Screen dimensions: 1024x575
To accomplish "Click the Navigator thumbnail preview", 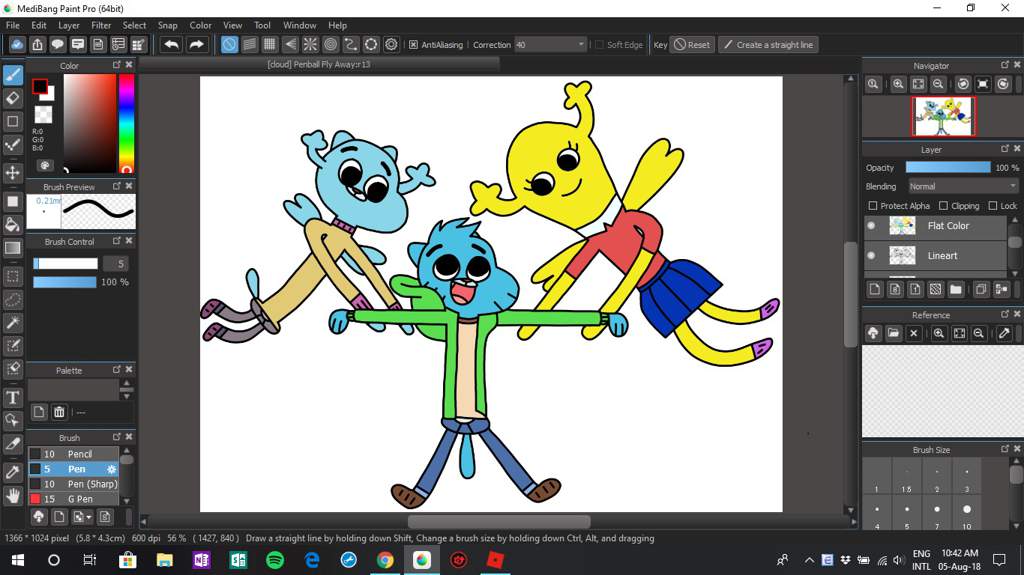I will pos(944,116).
